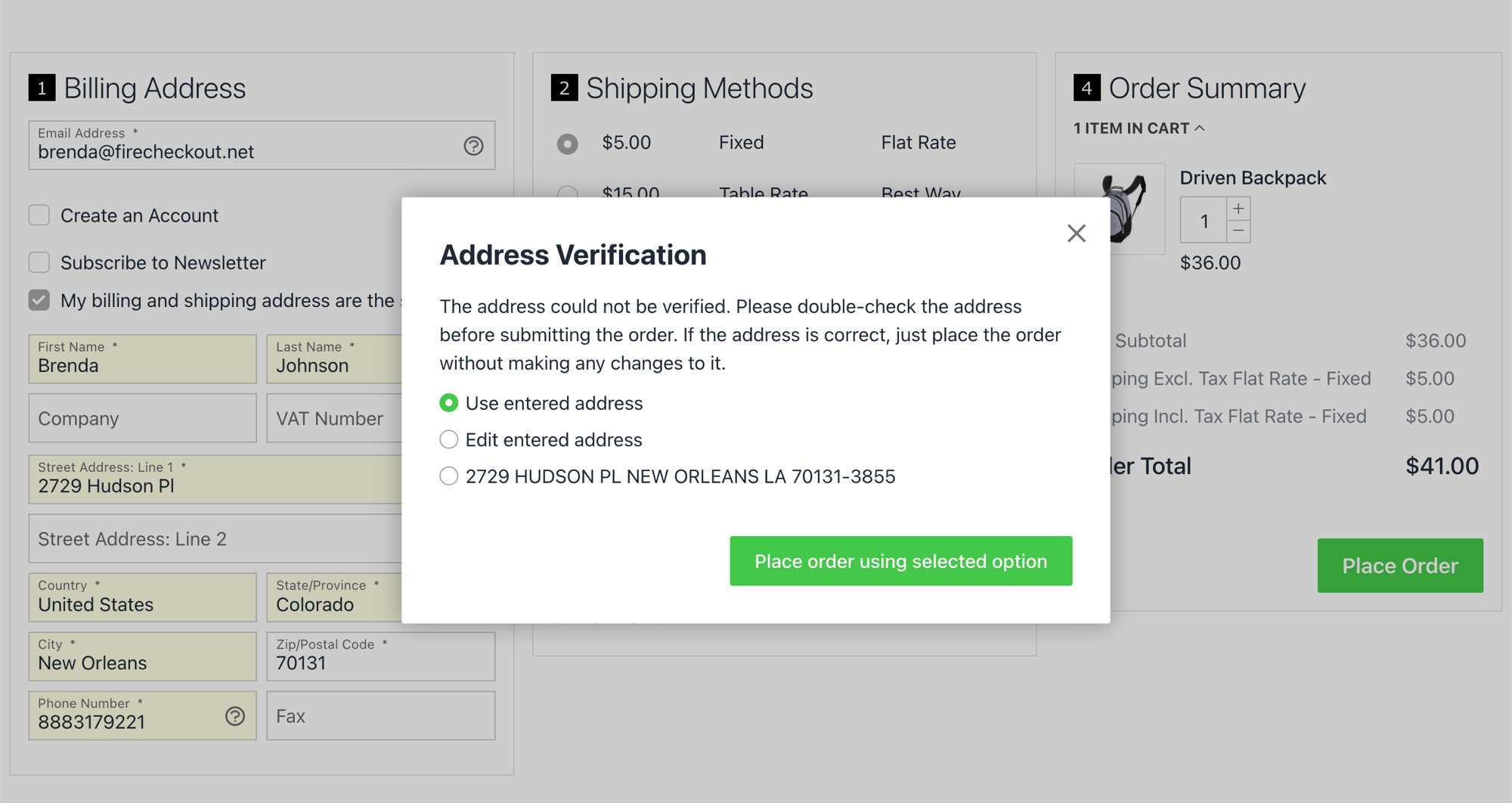
Task: Click Street Address Line 2 field
Action: [215, 538]
